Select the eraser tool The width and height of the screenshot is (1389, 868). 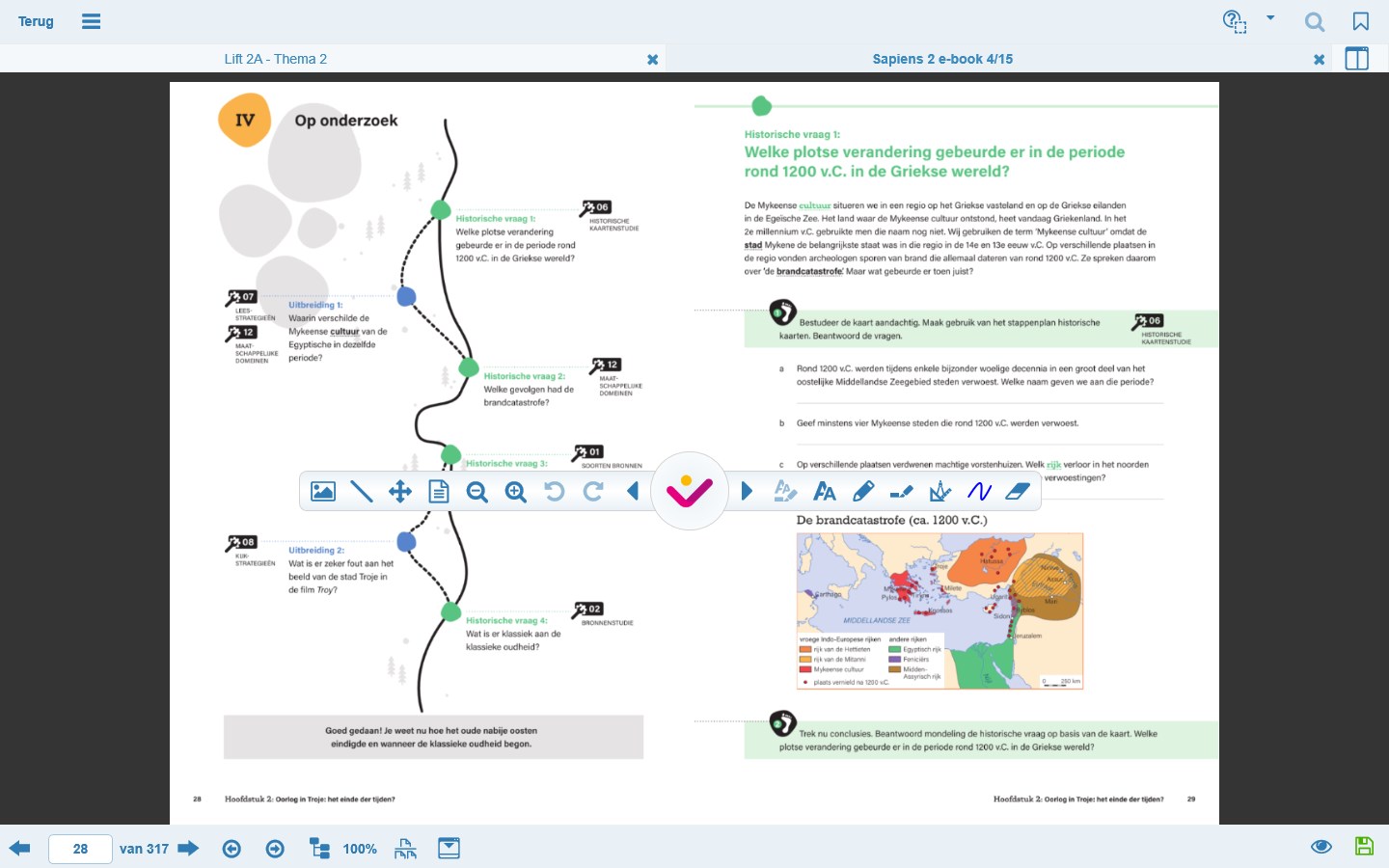pos(1018,492)
